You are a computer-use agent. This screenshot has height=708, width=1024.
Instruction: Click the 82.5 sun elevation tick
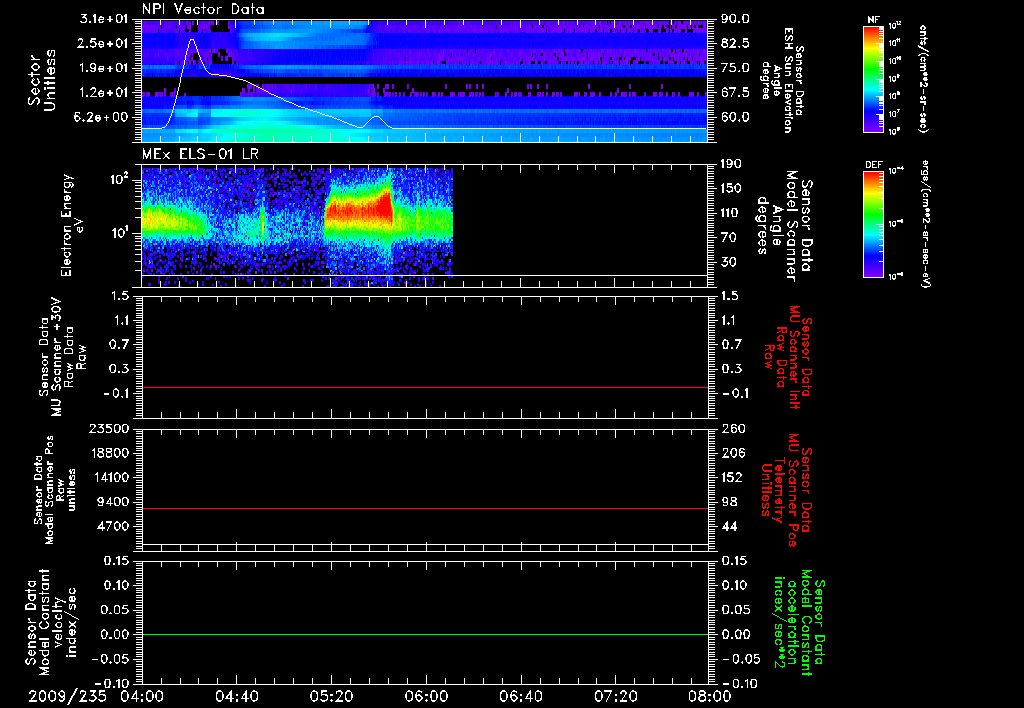pos(735,43)
